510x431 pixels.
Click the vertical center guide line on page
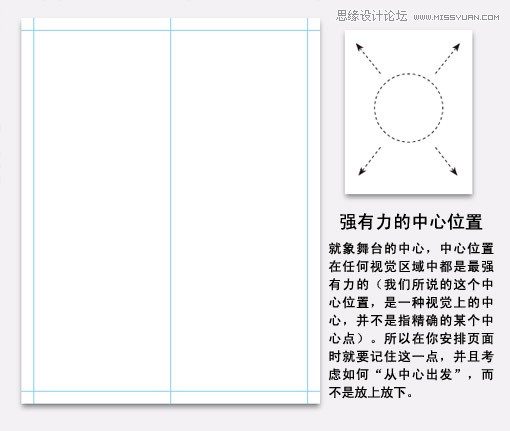pyautogui.click(x=170, y=211)
